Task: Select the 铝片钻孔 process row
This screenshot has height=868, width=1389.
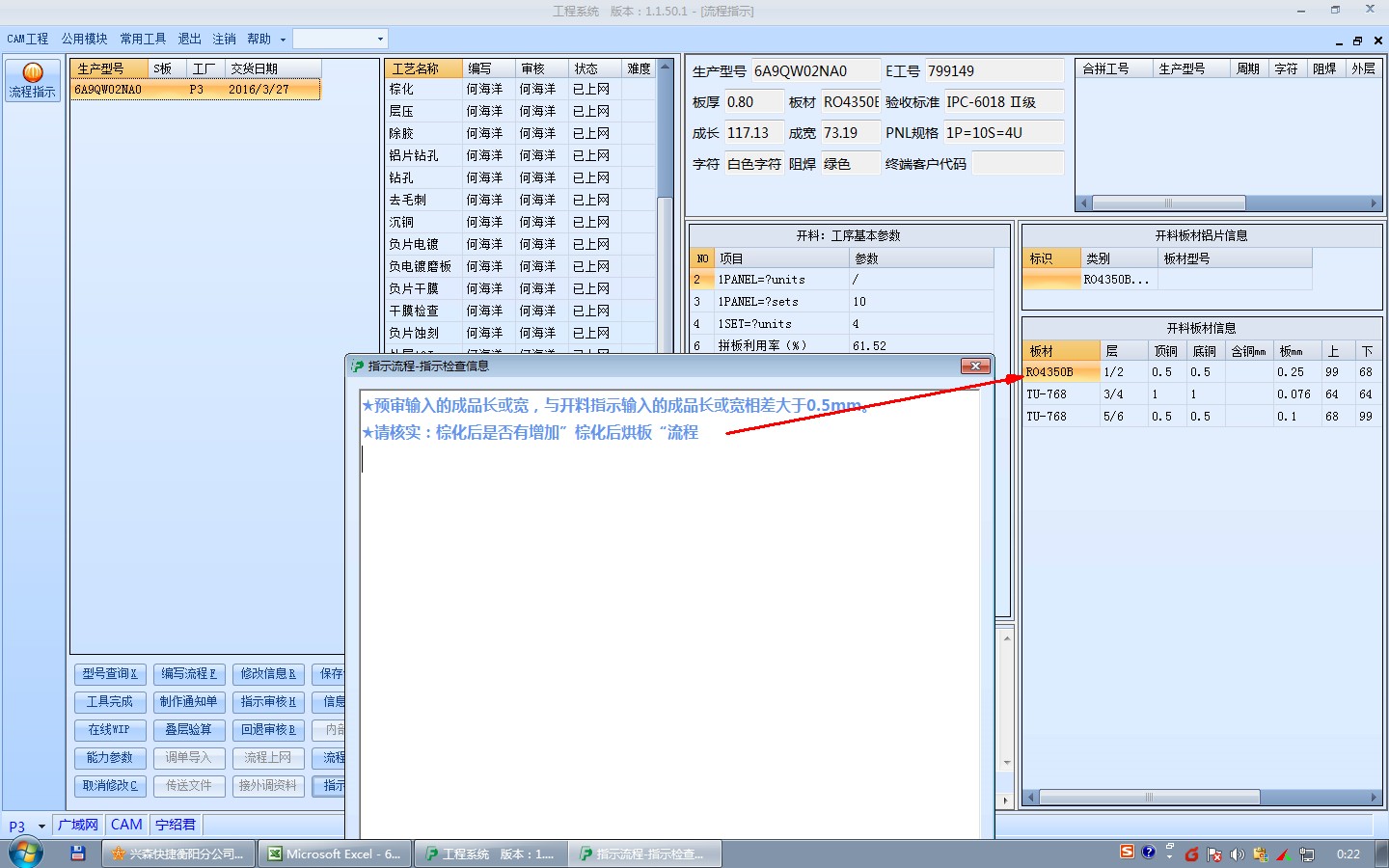Action: [x=521, y=156]
